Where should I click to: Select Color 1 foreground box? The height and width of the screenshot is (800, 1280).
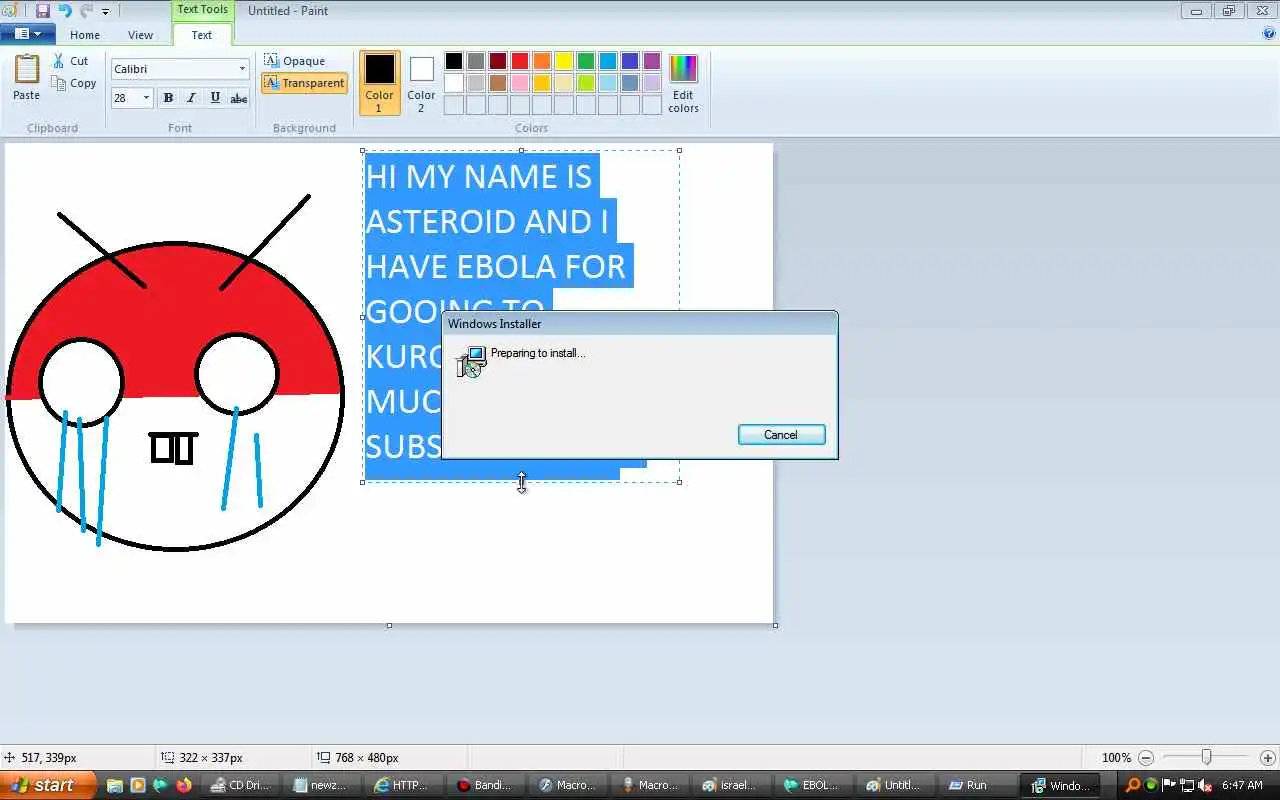379,82
